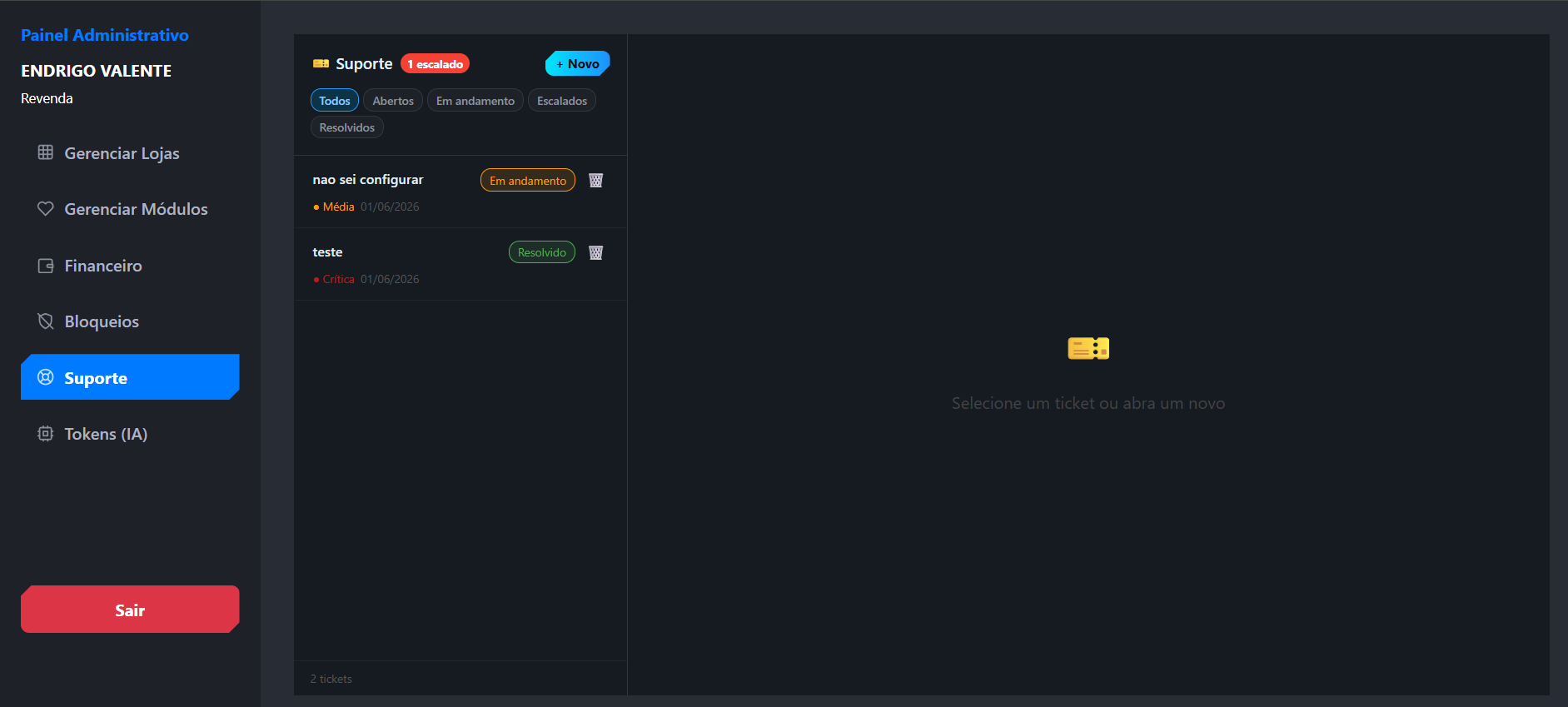The height and width of the screenshot is (707, 1568).
Task: Click the yellow ticket icon beside Suporte heading
Action: click(x=321, y=63)
